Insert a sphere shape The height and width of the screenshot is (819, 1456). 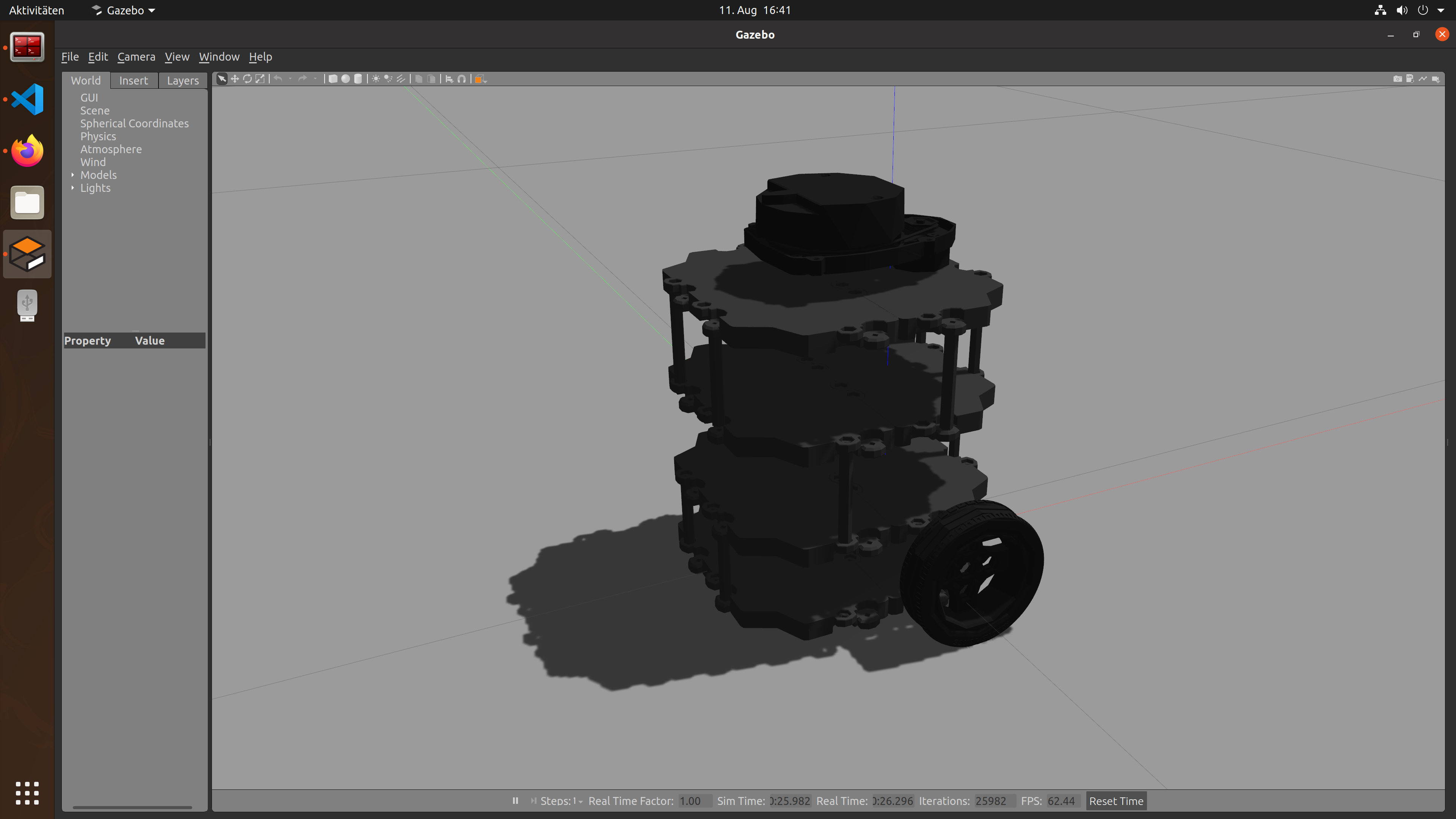[345, 79]
